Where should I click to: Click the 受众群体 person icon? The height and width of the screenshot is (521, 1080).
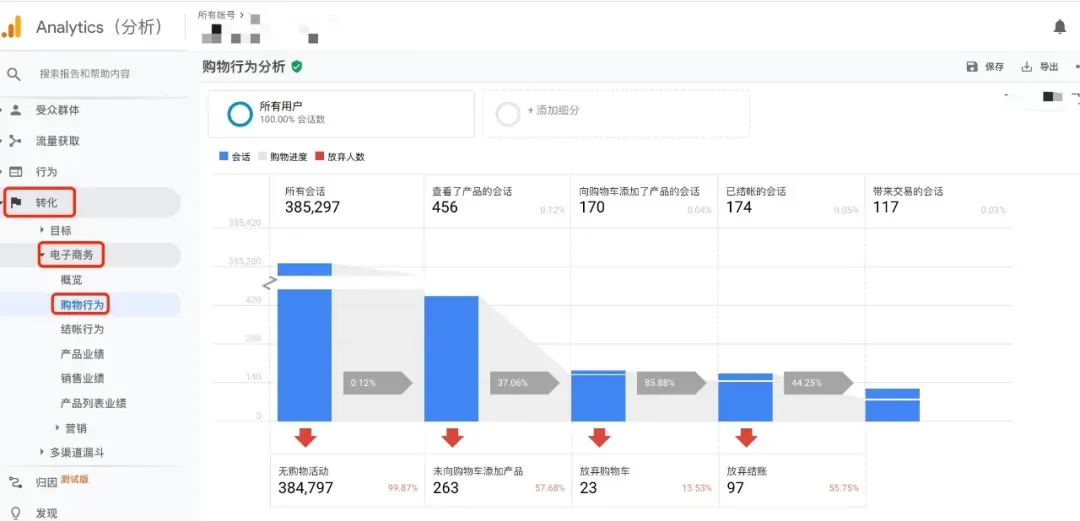(x=16, y=110)
